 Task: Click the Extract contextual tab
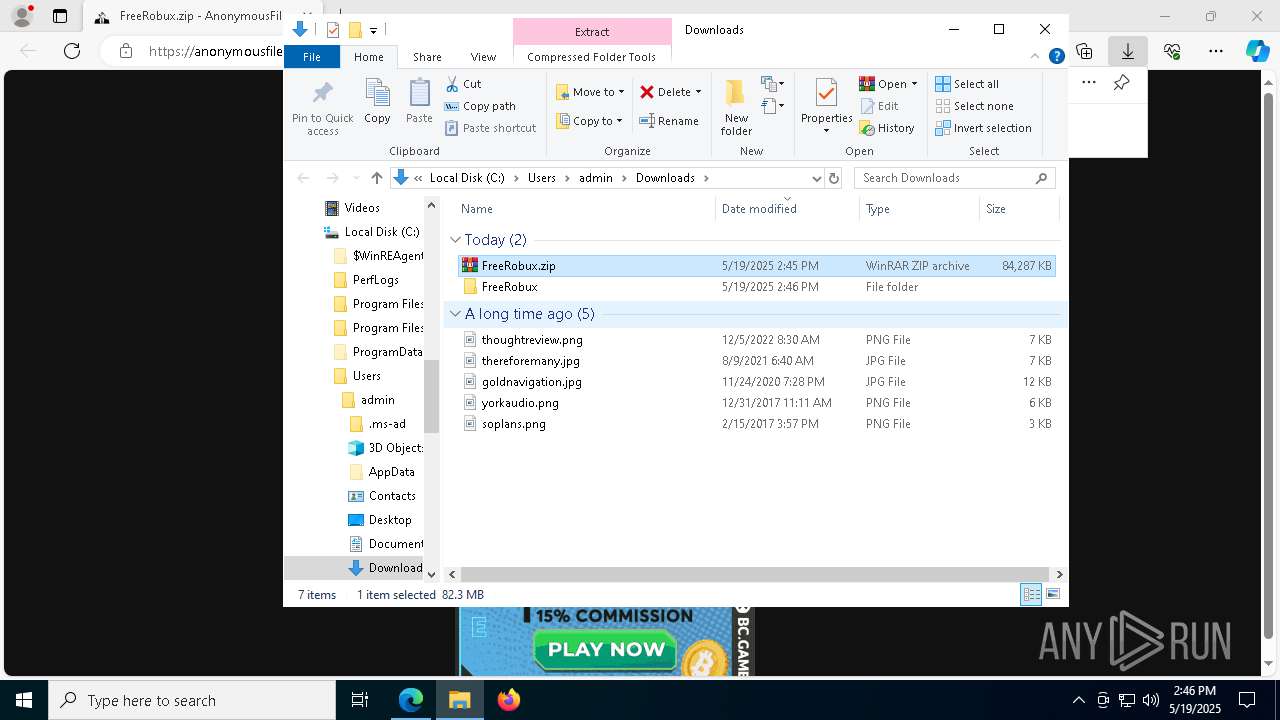592,32
